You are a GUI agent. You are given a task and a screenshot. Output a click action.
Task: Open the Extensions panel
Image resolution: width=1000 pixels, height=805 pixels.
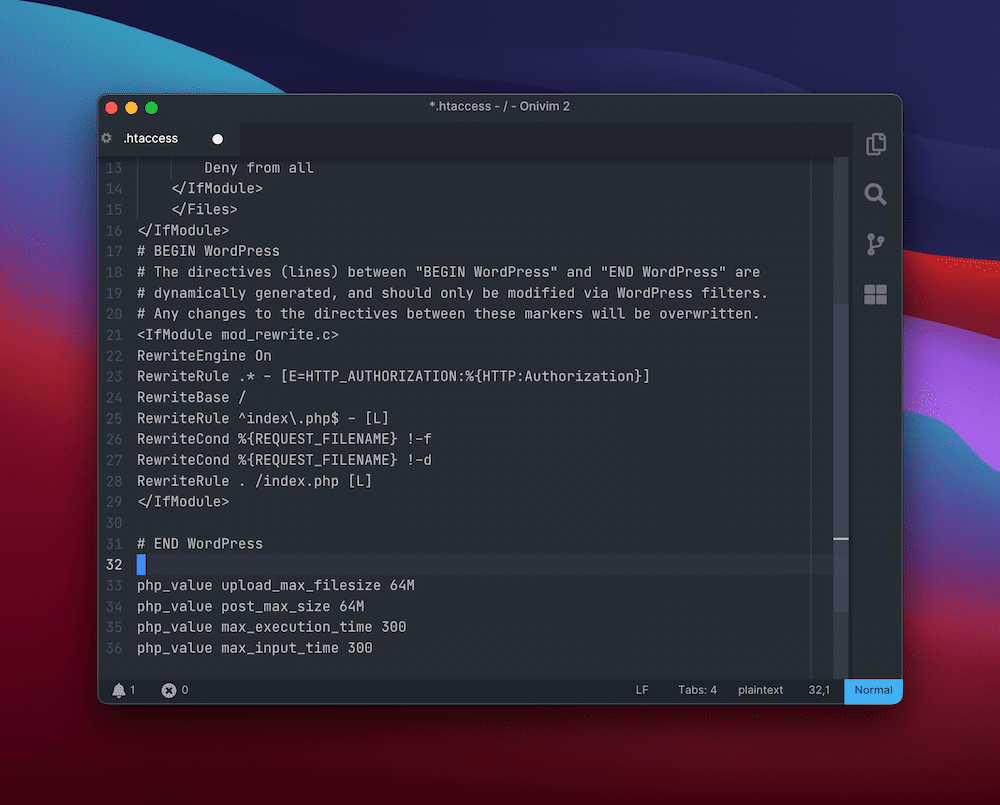(875, 294)
